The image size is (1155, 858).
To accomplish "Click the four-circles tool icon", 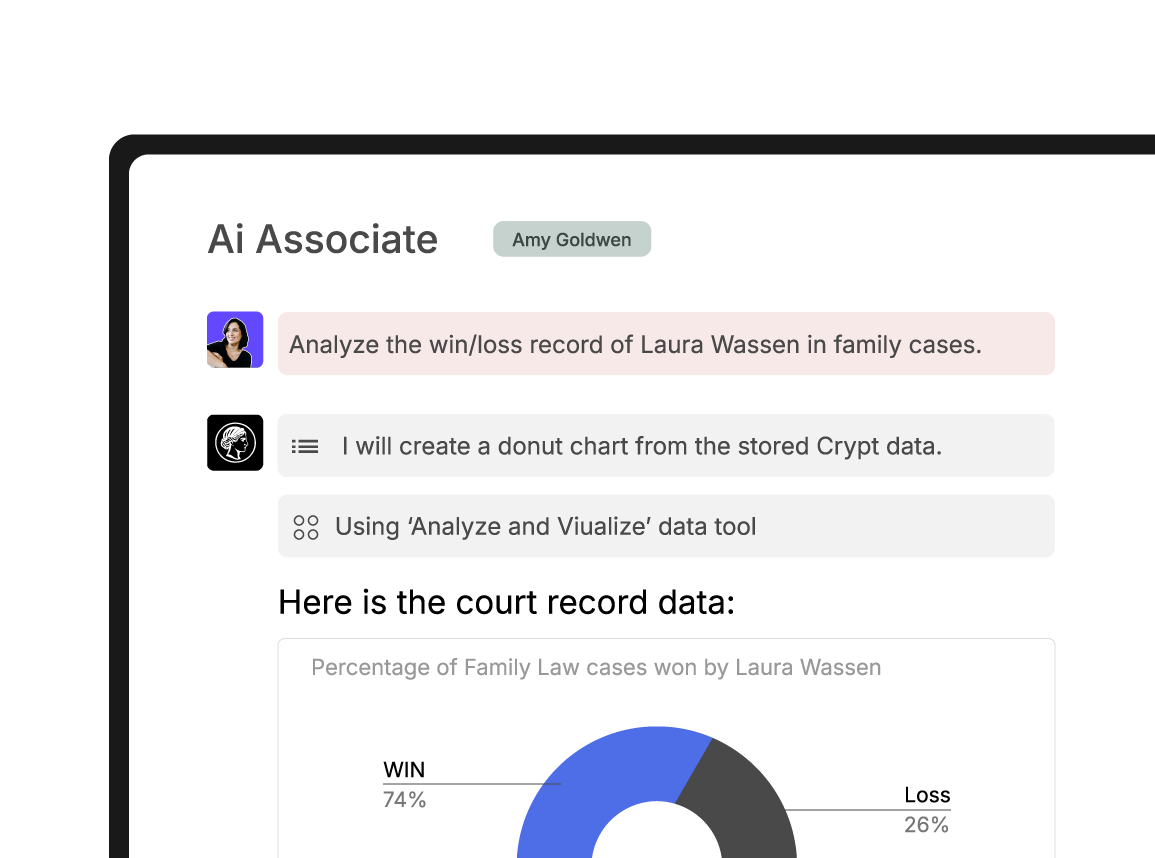I will click(x=306, y=527).
